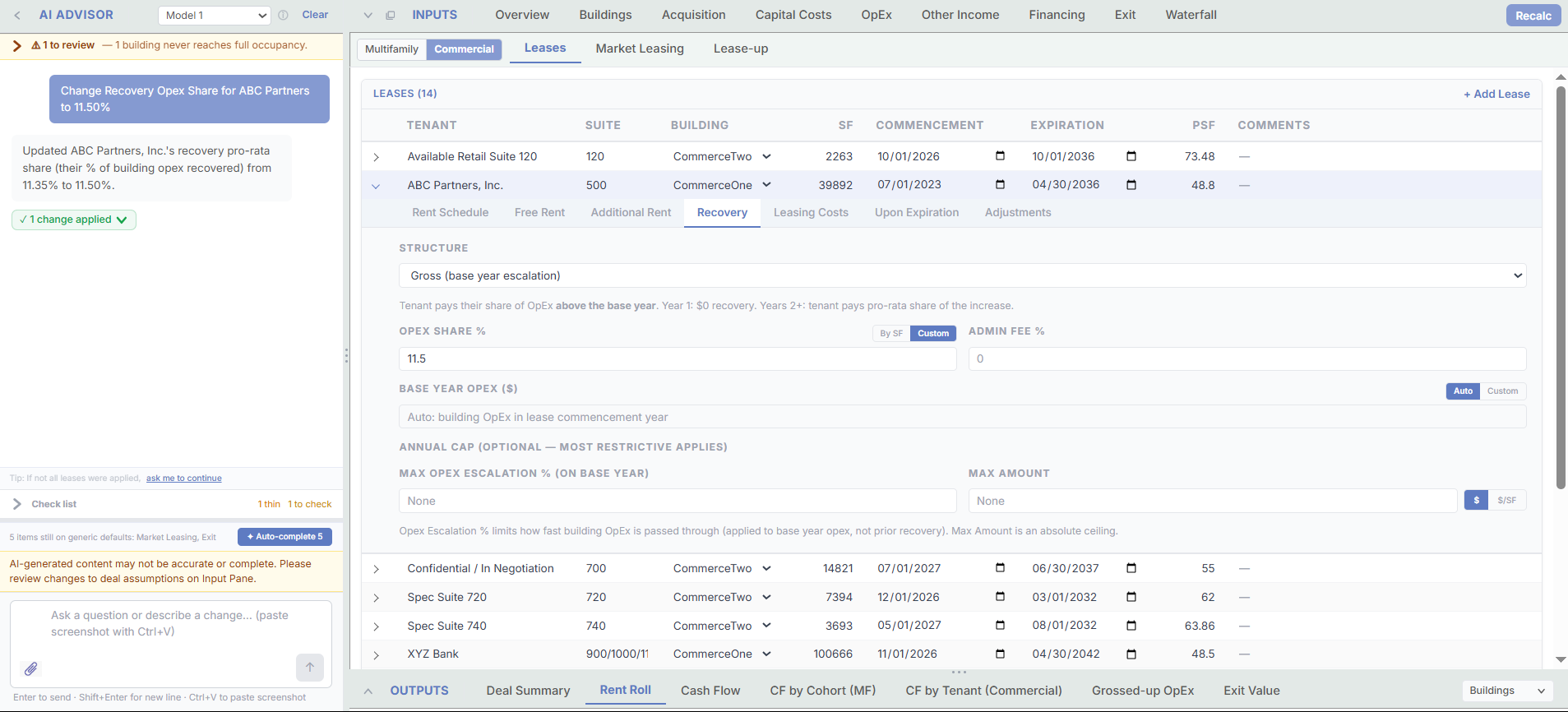
Task: Open expiration calendar for Available Retail Suite 120
Action: 1131,156
